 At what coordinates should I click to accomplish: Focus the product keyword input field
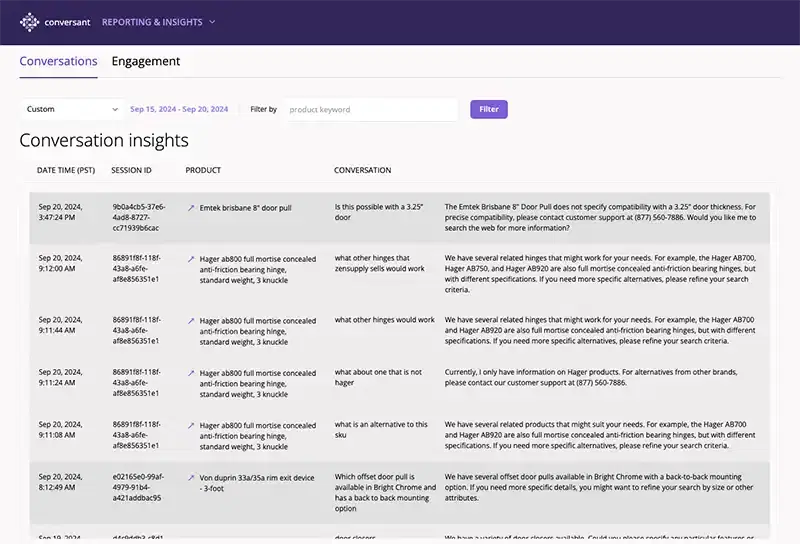click(x=371, y=109)
